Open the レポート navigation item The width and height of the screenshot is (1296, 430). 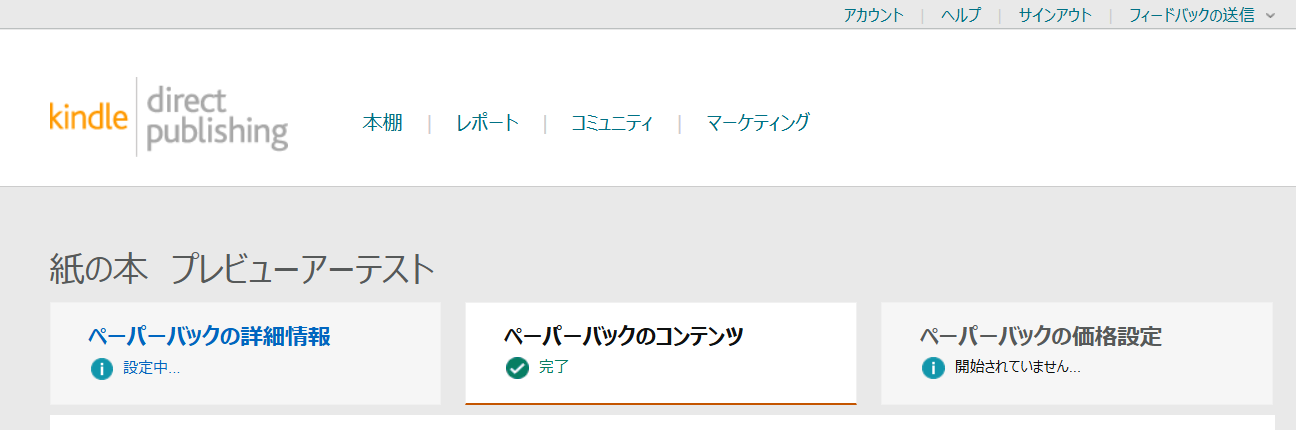pos(487,123)
